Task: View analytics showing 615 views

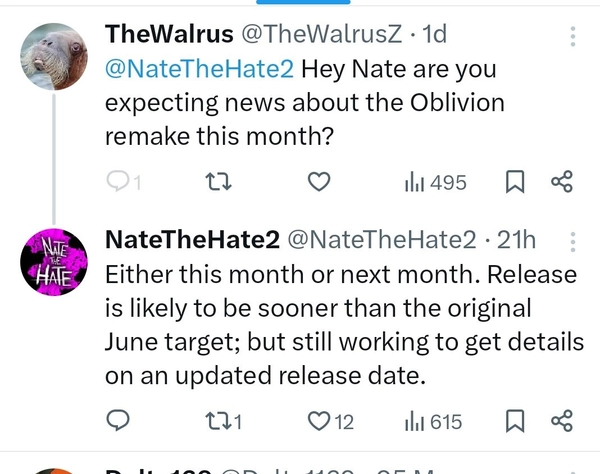Action: (432, 421)
